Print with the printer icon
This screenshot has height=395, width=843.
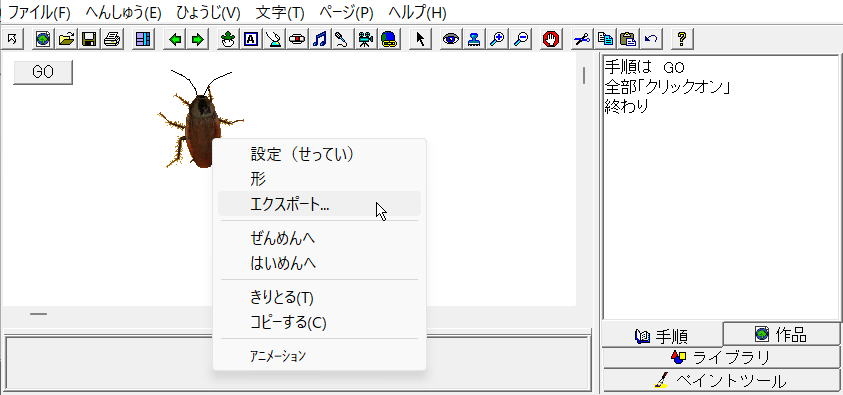pos(112,39)
